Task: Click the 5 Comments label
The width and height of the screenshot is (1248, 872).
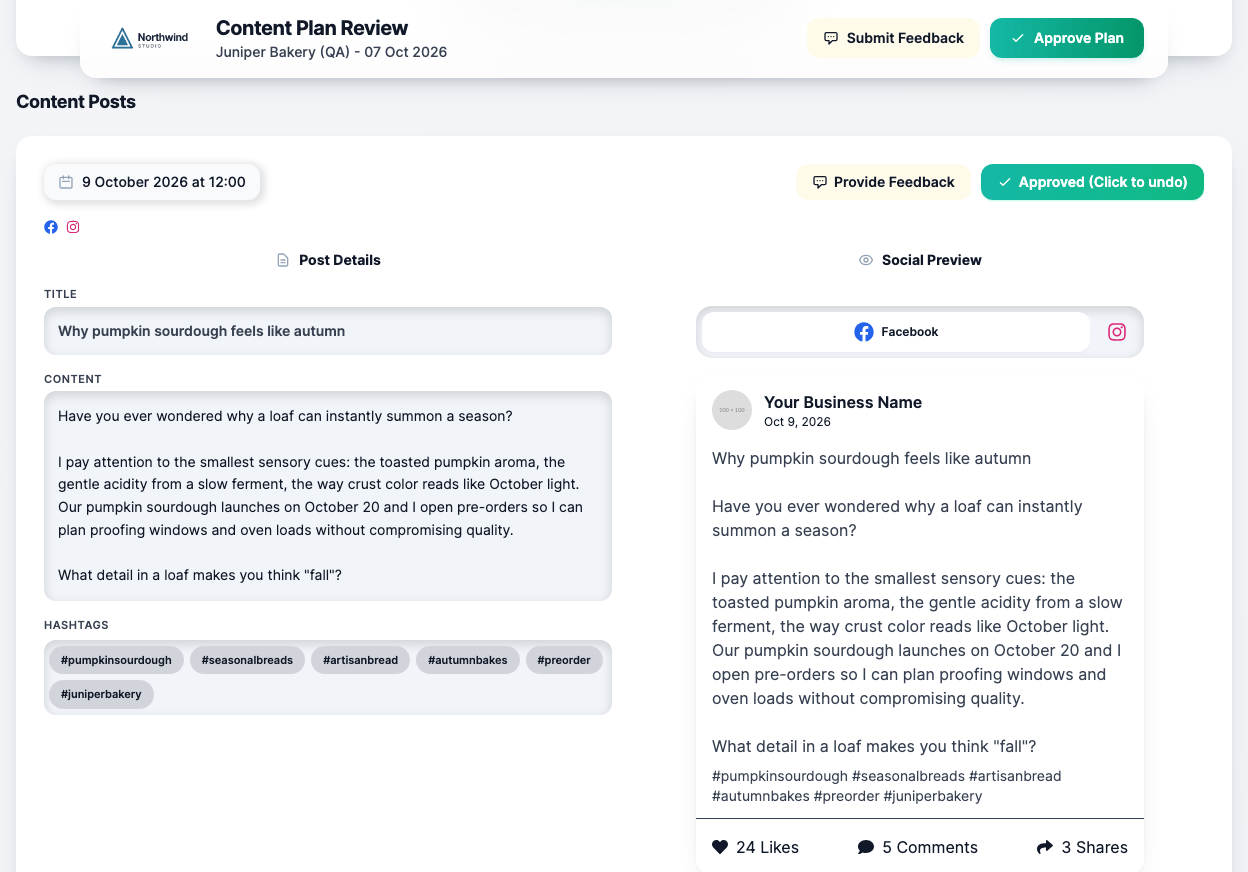Action: 930,847
